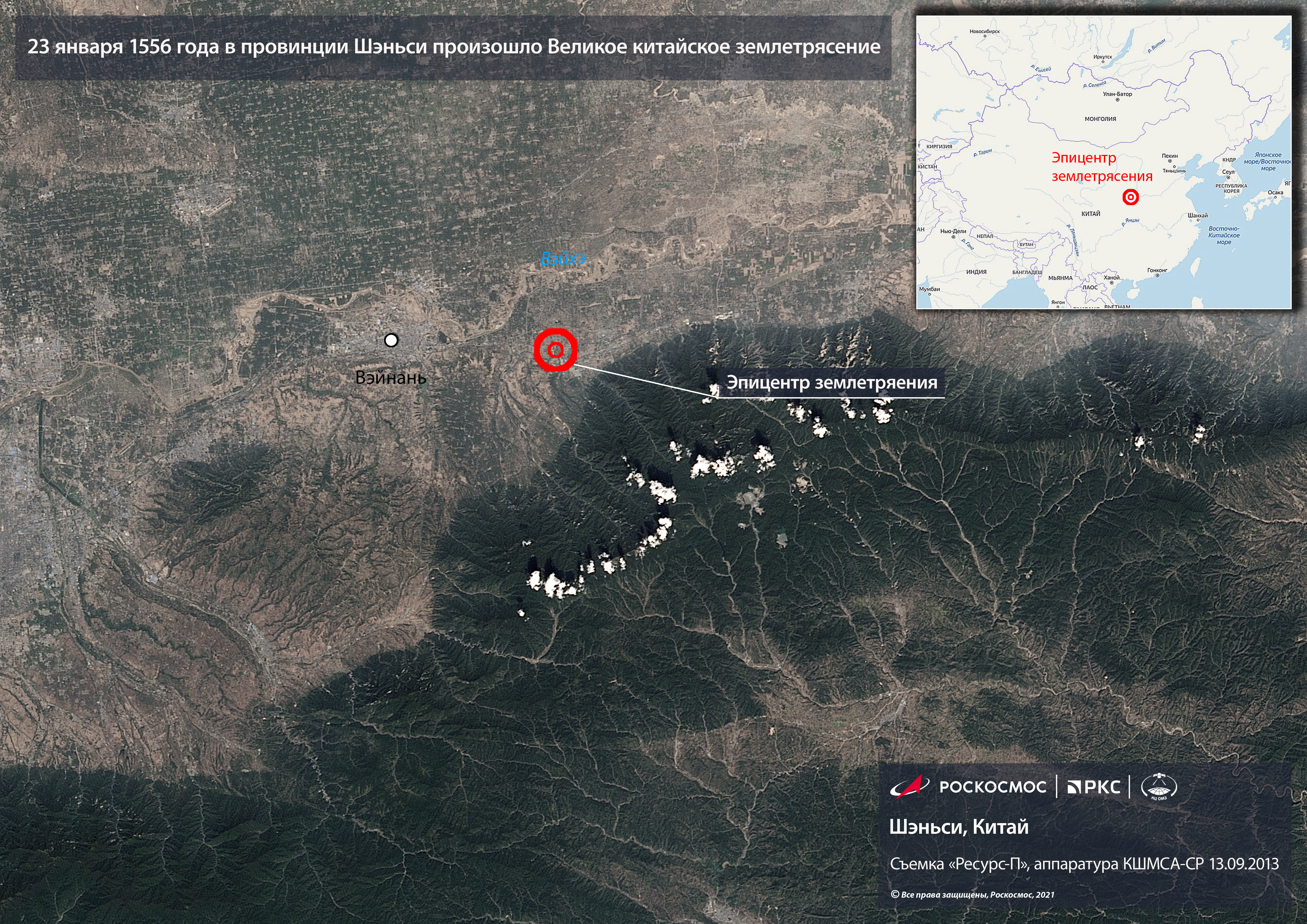Click the Вэйнань city label

tap(390, 377)
